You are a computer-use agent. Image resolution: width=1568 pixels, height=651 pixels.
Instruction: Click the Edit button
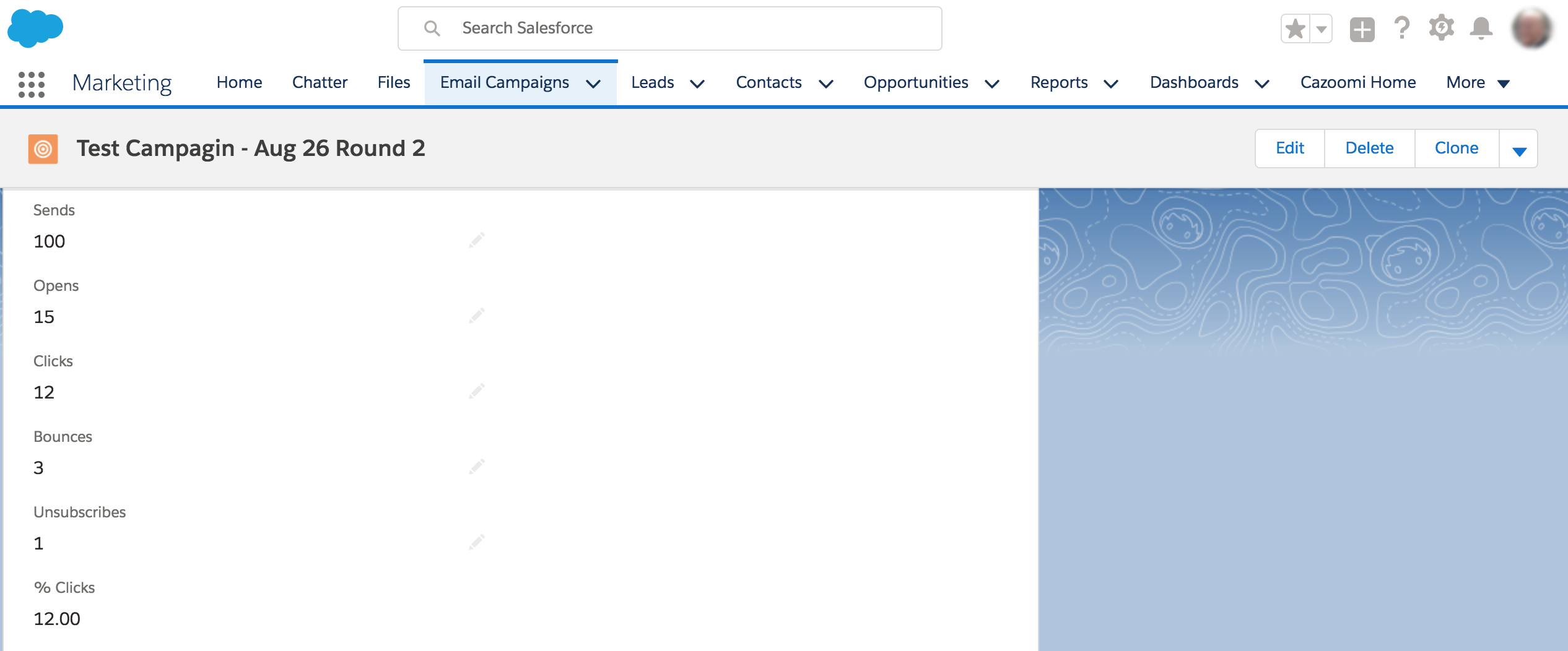point(1289,149)
